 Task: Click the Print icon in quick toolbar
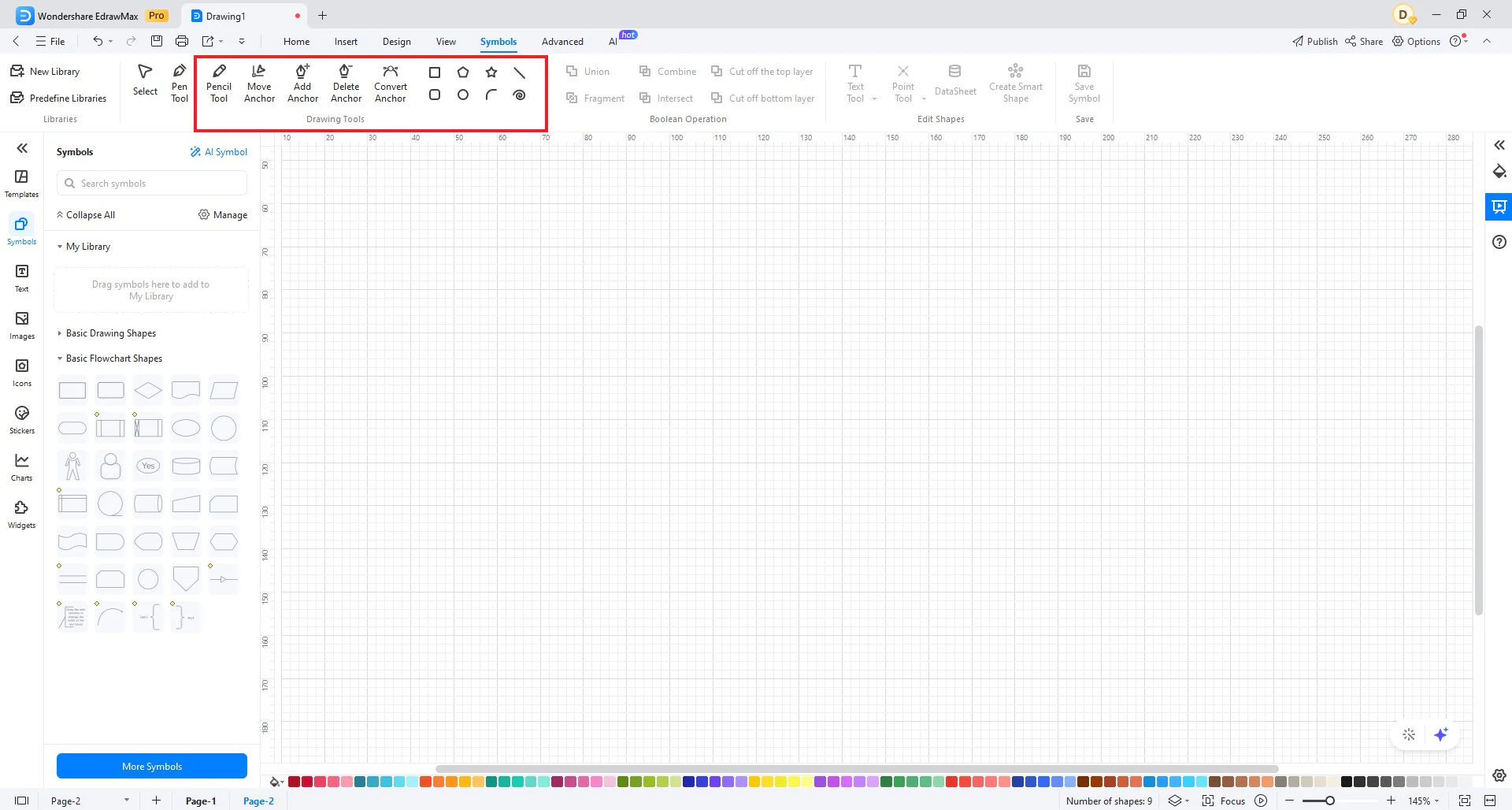(182, 41)
